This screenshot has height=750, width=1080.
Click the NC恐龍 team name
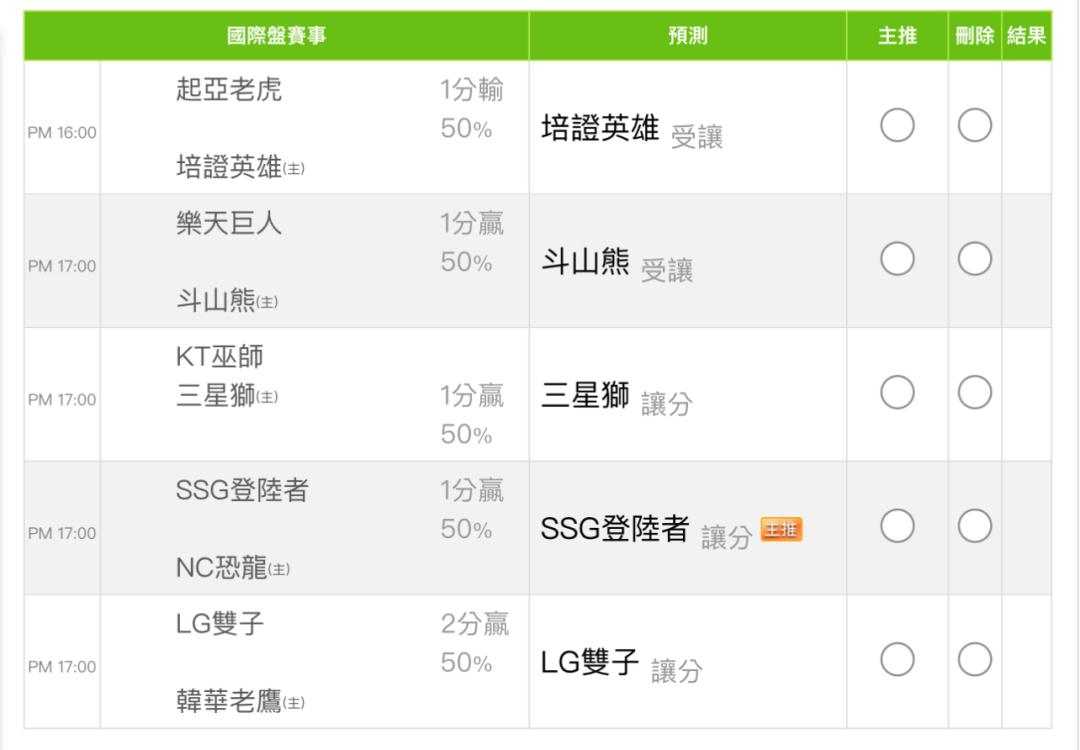pyautogui.click(x=221, y=567)
